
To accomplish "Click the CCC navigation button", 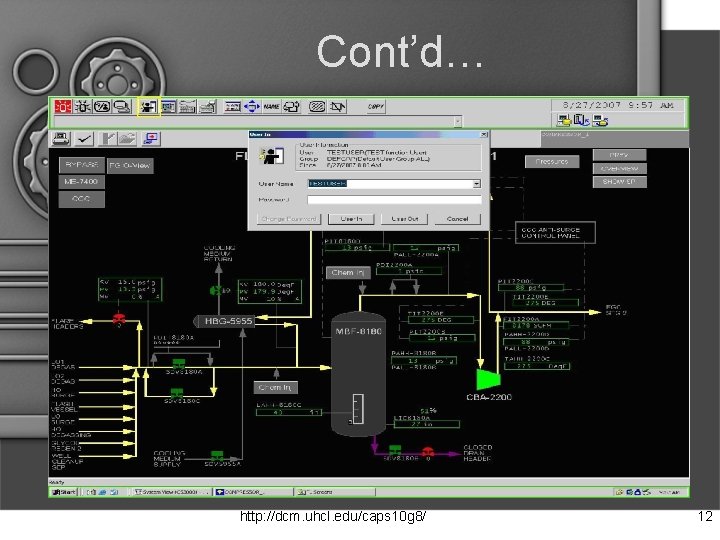I will click(82, 199).
